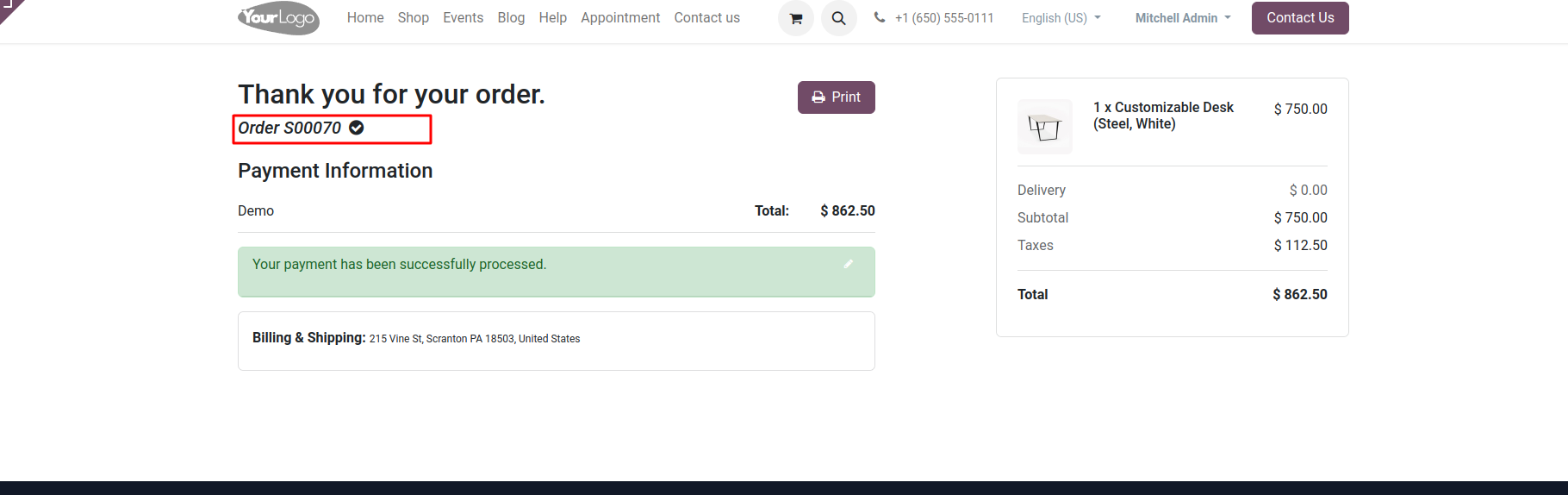Call the +1 (650) 555-0111 phone link

[x=944, y=18]
